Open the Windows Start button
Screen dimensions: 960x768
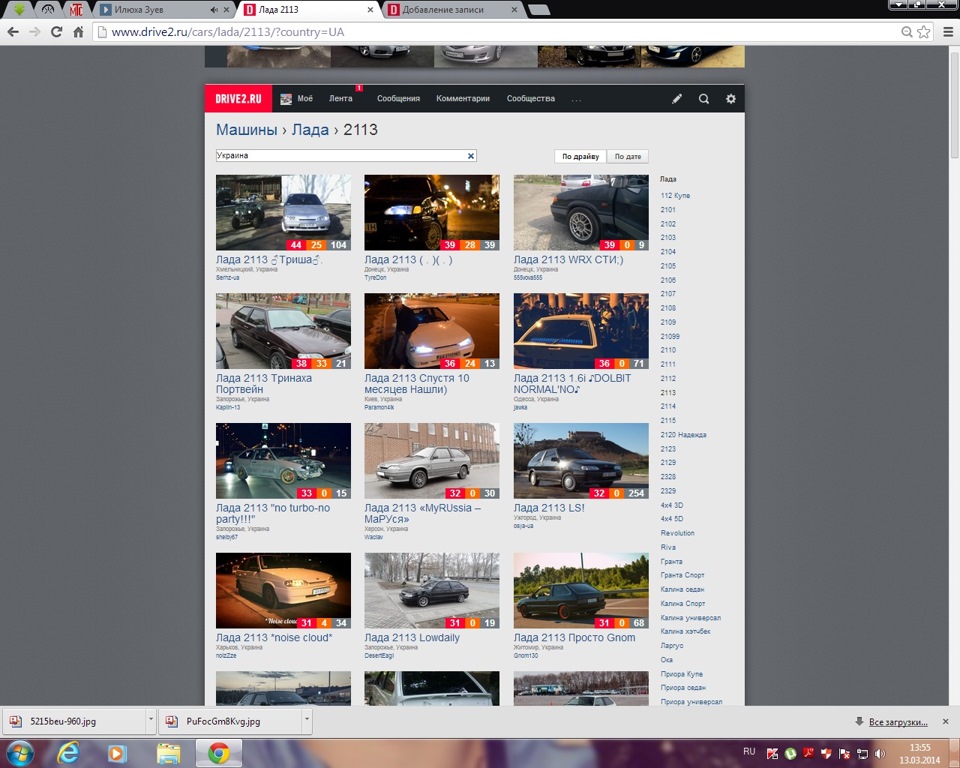pyautogui.click(x=20, y=753)
